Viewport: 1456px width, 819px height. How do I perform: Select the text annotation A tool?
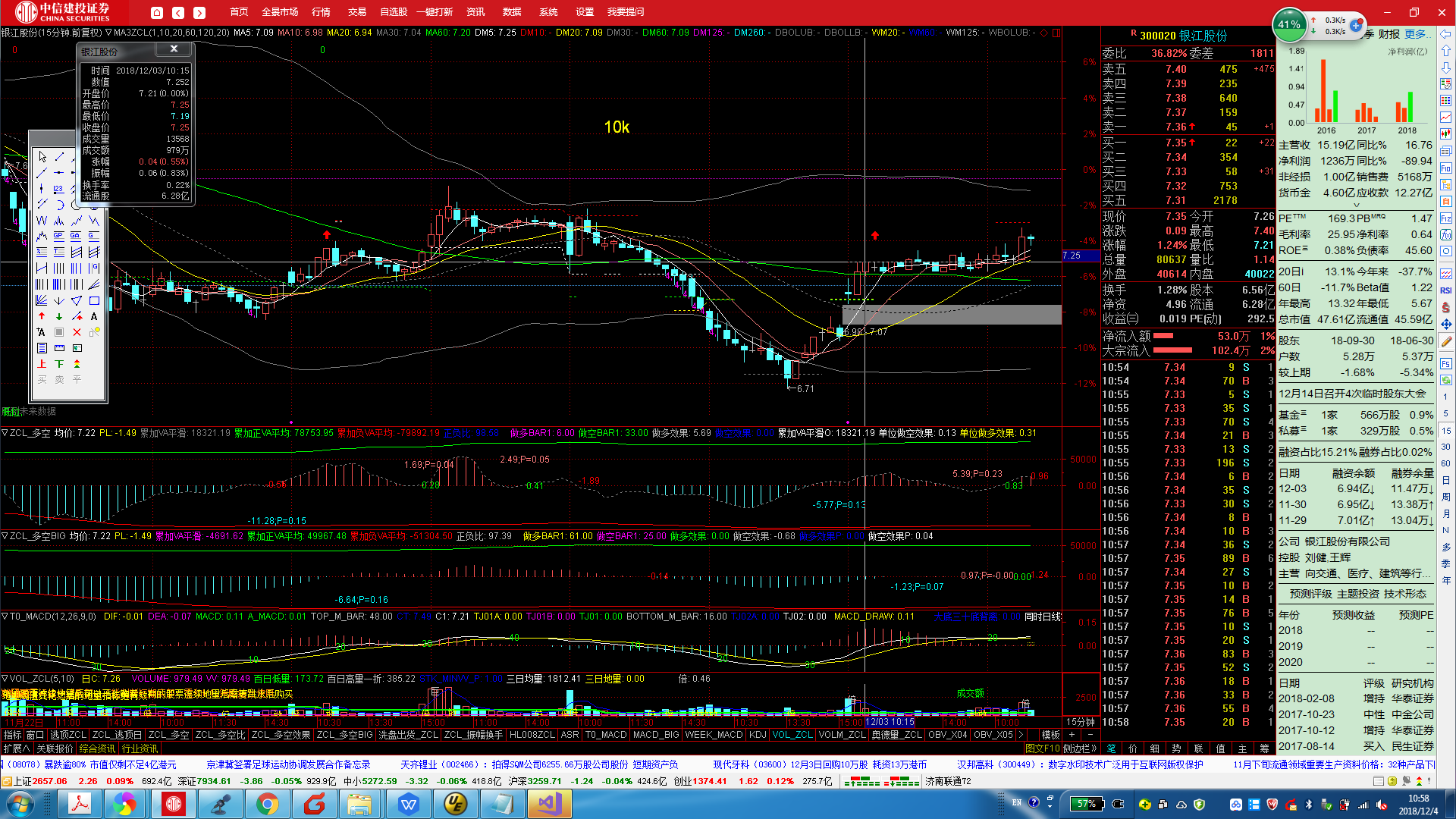tap(94, 316)
